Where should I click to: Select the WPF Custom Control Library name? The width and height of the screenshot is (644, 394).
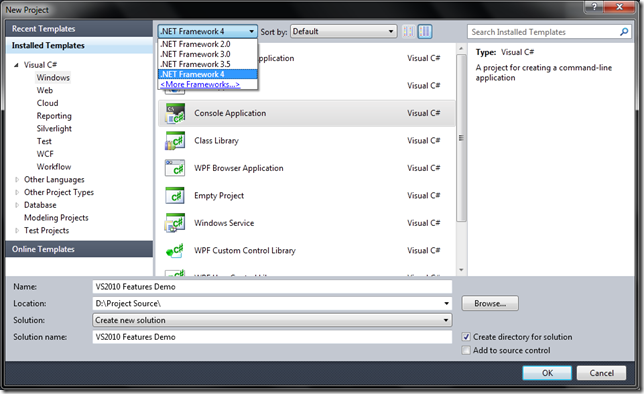pyautogui.click(x=245, y=251)
